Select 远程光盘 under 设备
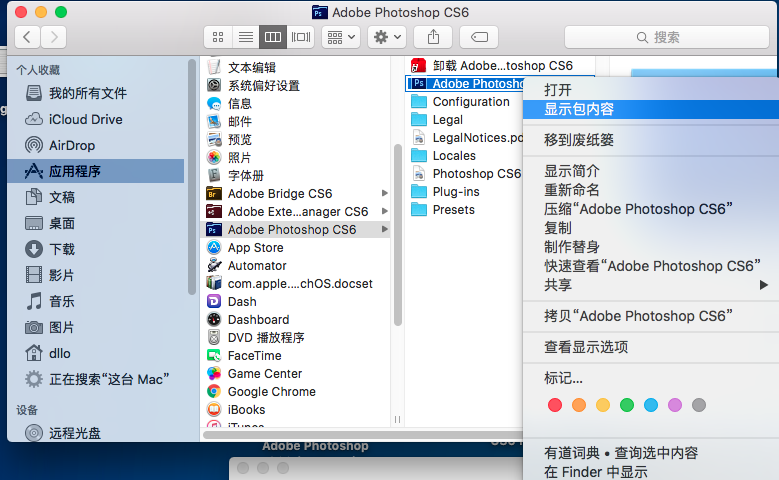 (x=95, y=433)
